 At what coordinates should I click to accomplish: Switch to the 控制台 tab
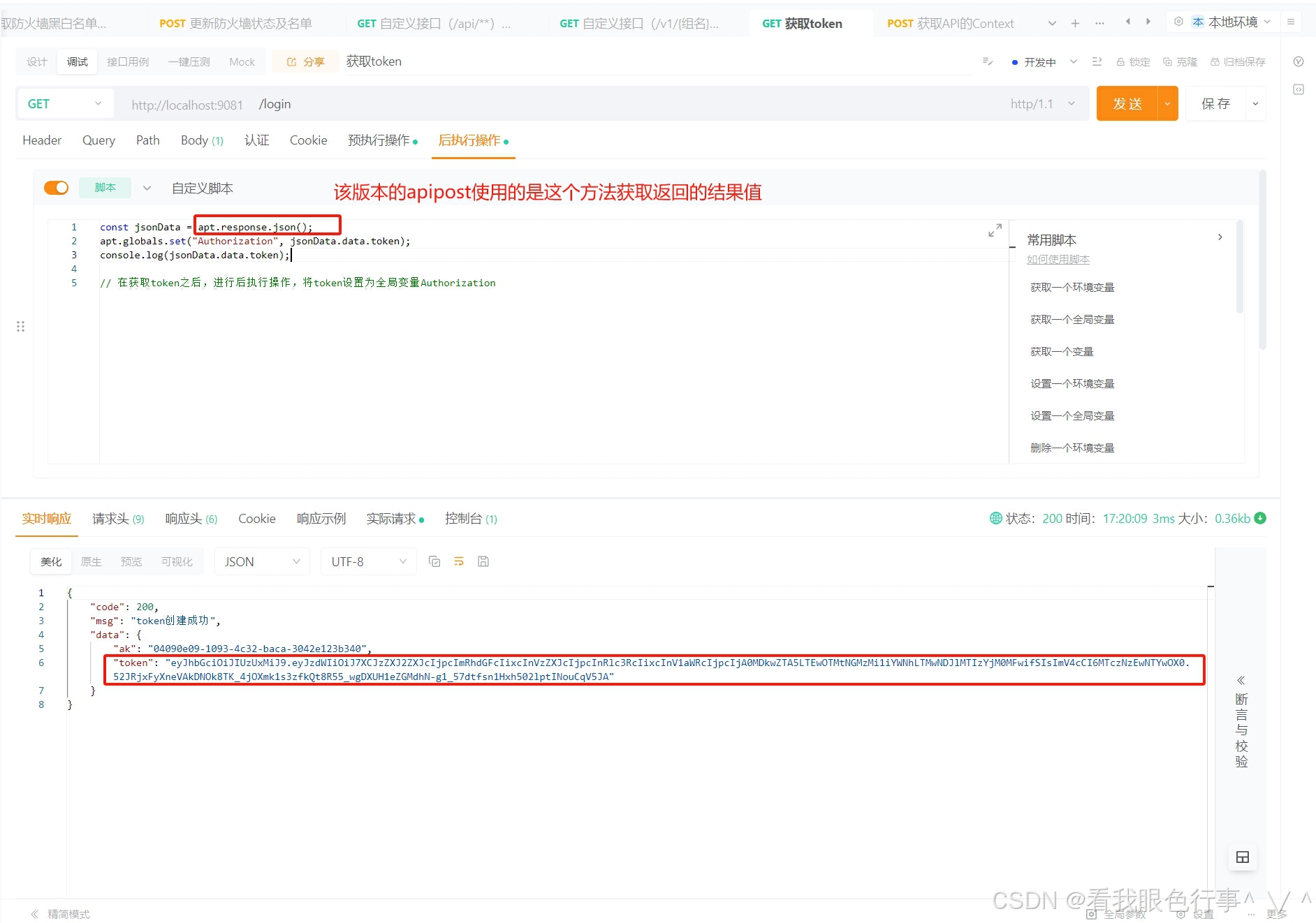point(465,519)
